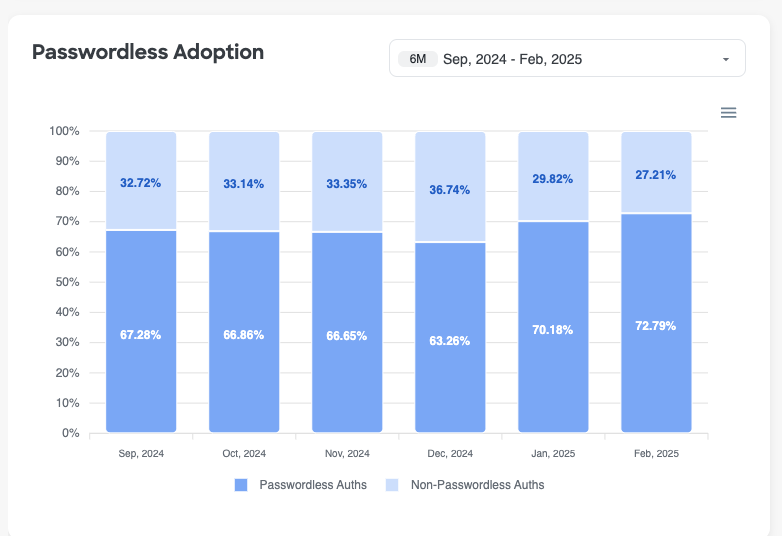The width and height of the screenshot is (782, 536).
Task: Click the Nov 2024 passwordless bar 66.65%
Action: pyautogui.click(x=347, y=333)
